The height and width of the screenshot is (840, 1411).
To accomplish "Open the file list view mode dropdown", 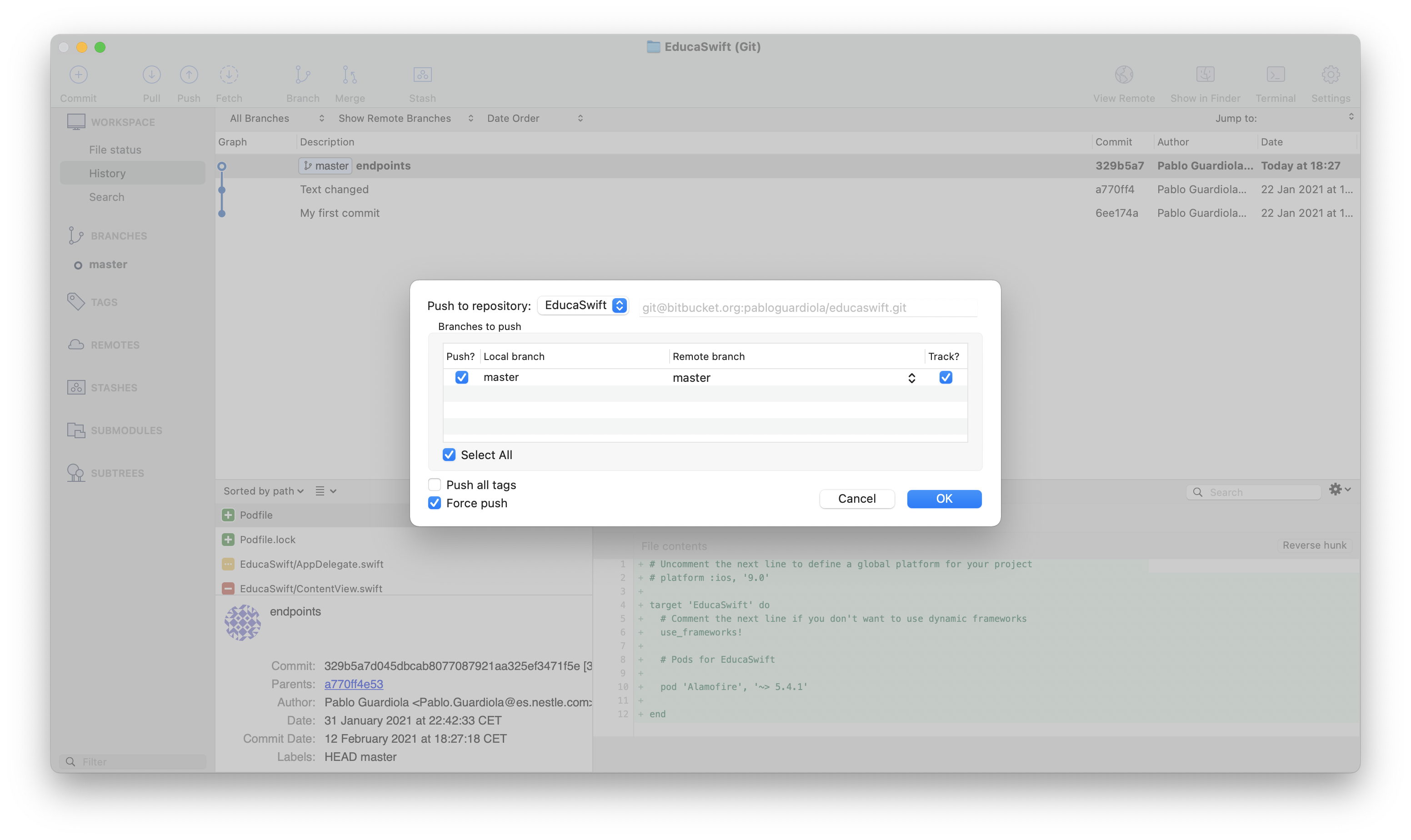I will click(325, 491).
